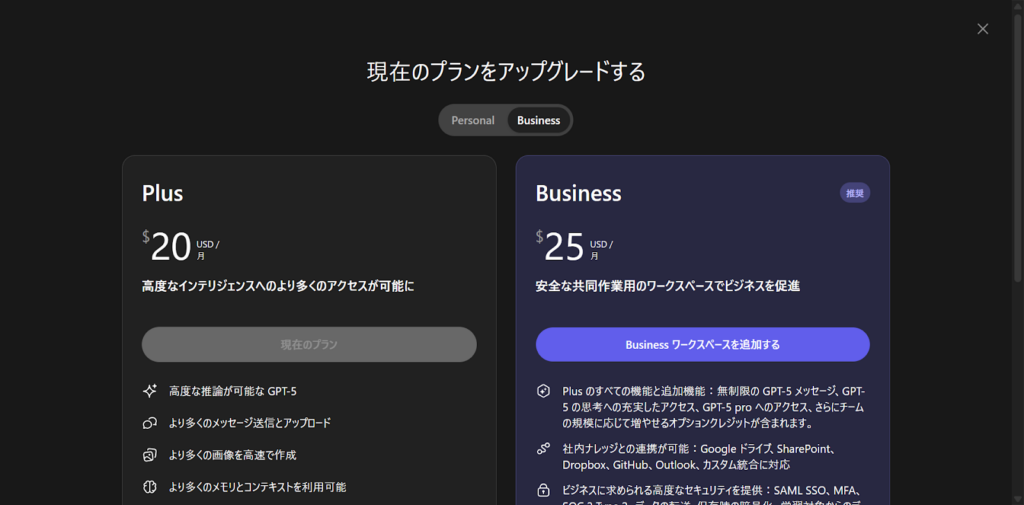This screenshot has height=505, width=1024.
Task: Click the Business plan card heading
Action: tap(578, 193)
